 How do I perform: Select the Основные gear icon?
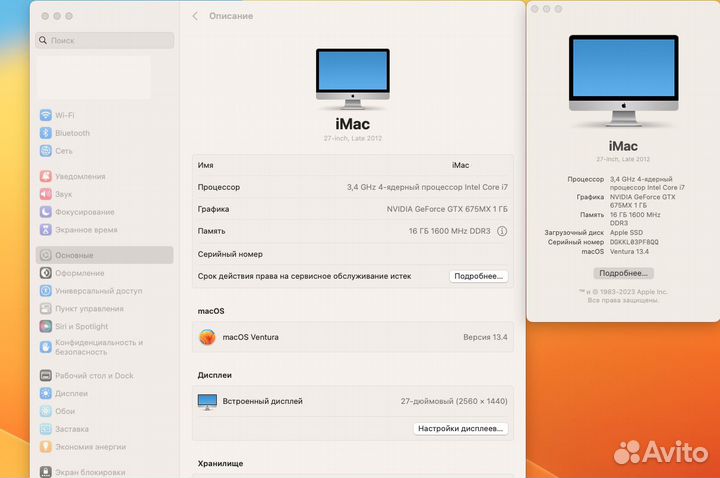point(45,255)
